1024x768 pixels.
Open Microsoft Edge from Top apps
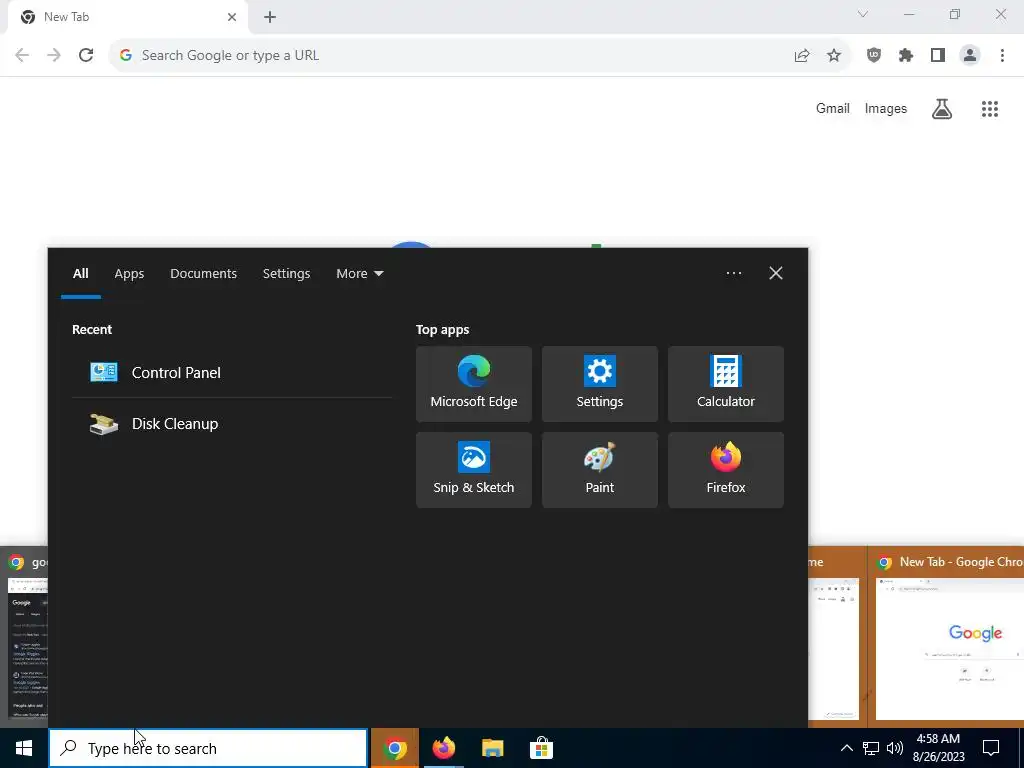(473, 384)
